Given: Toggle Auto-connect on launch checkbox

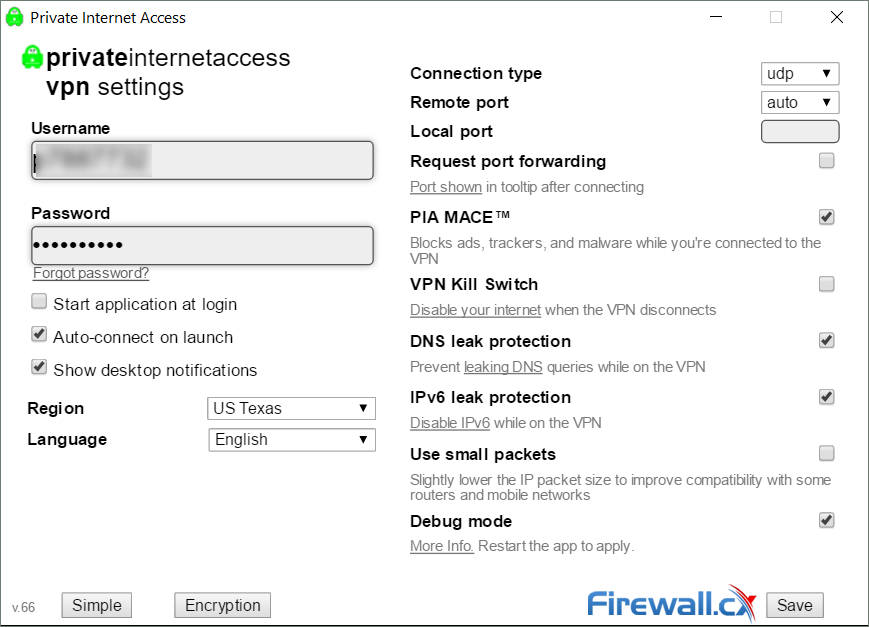Looking at the screenshot, I should pyautogui.click(x=39, y=334).
